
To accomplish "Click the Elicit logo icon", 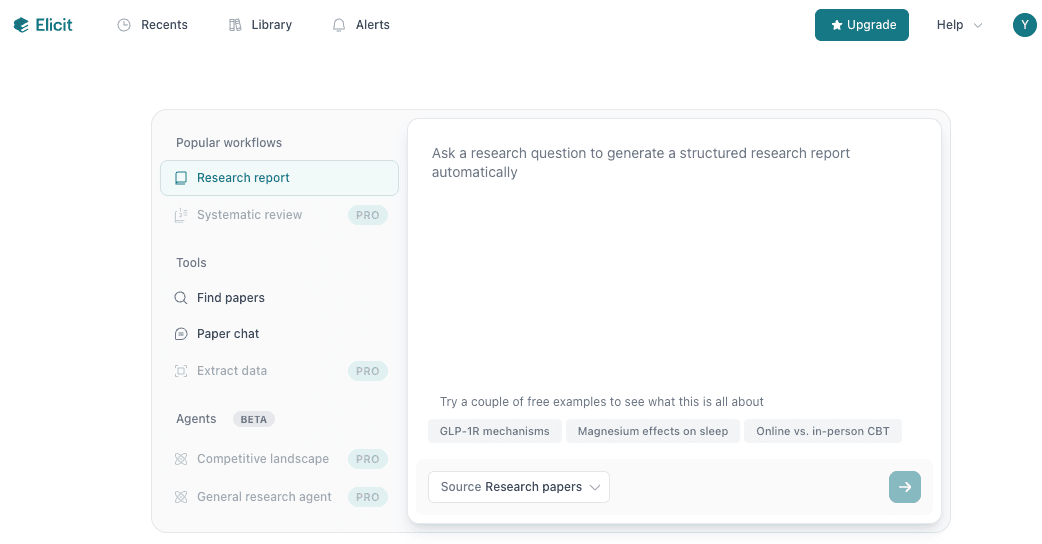I will coord(21,25).
